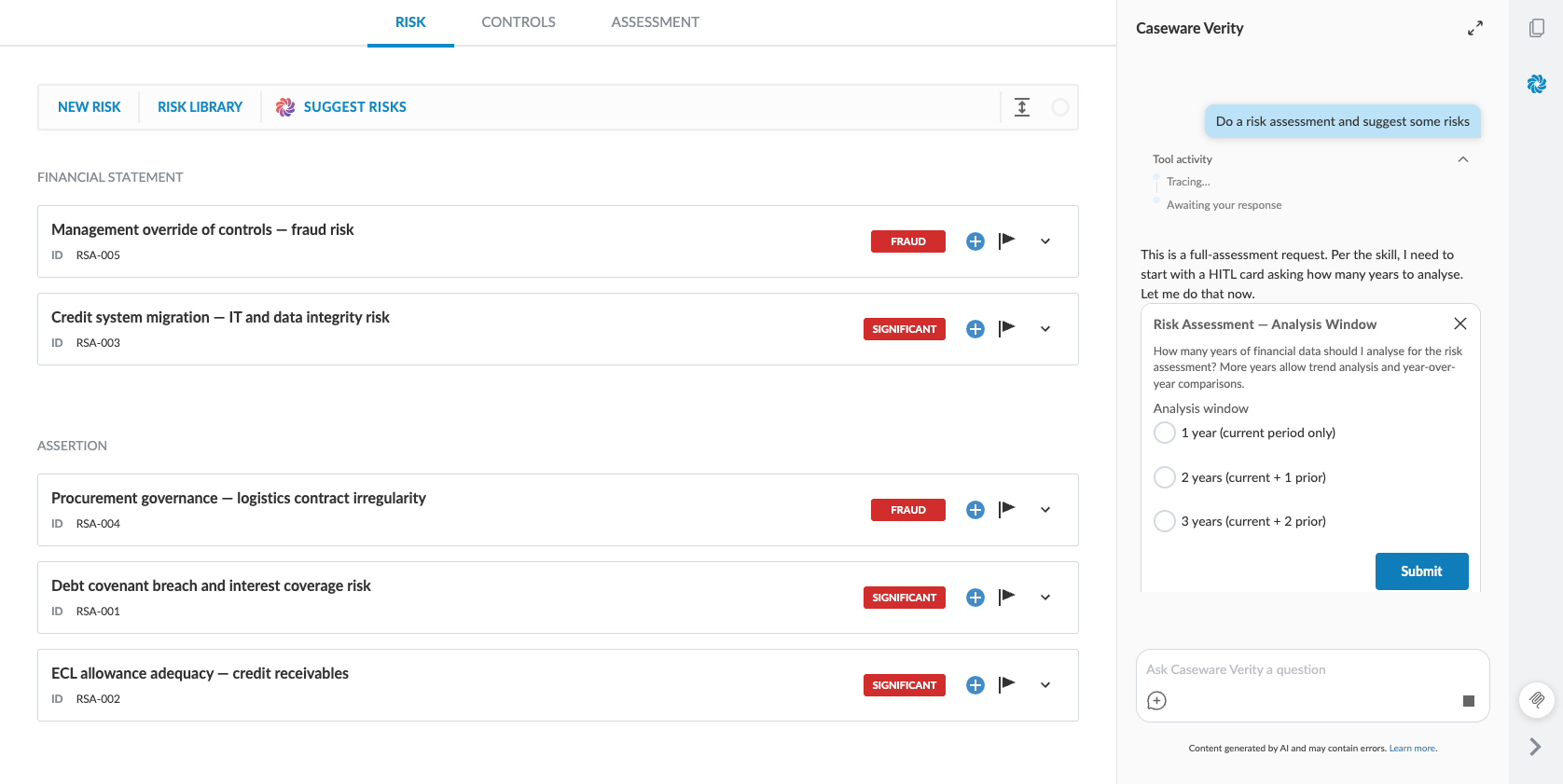Flag the Management override of controls risk

(1006, 241)
